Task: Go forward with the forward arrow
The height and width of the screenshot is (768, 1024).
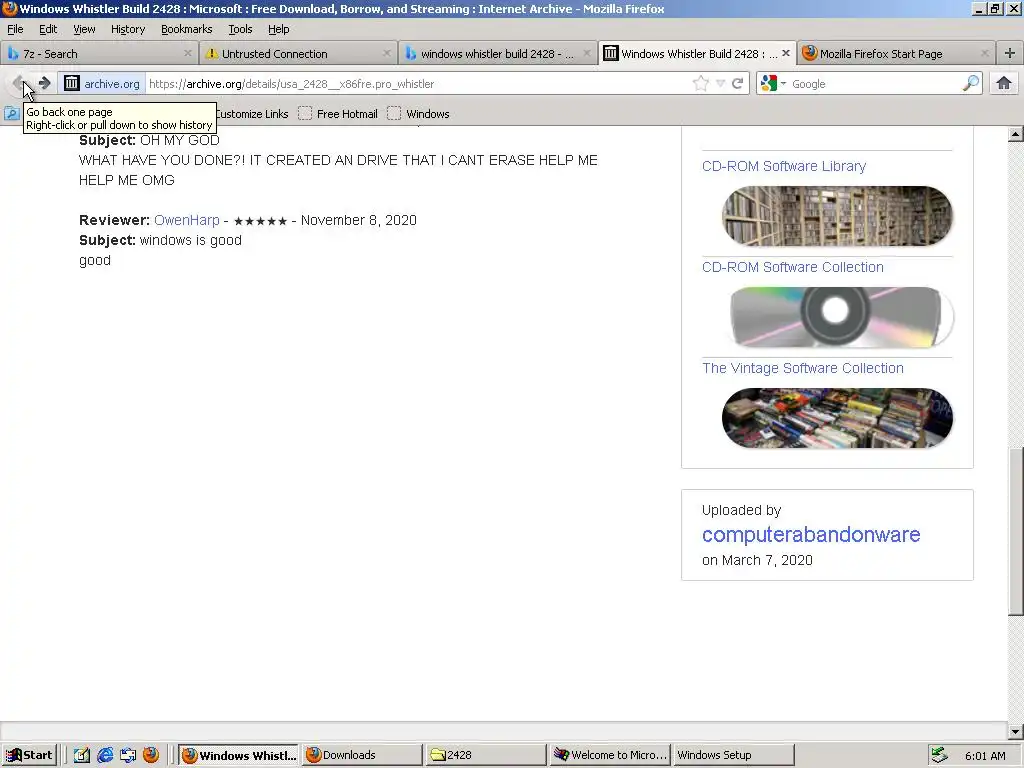Action: tap(44, 83)
